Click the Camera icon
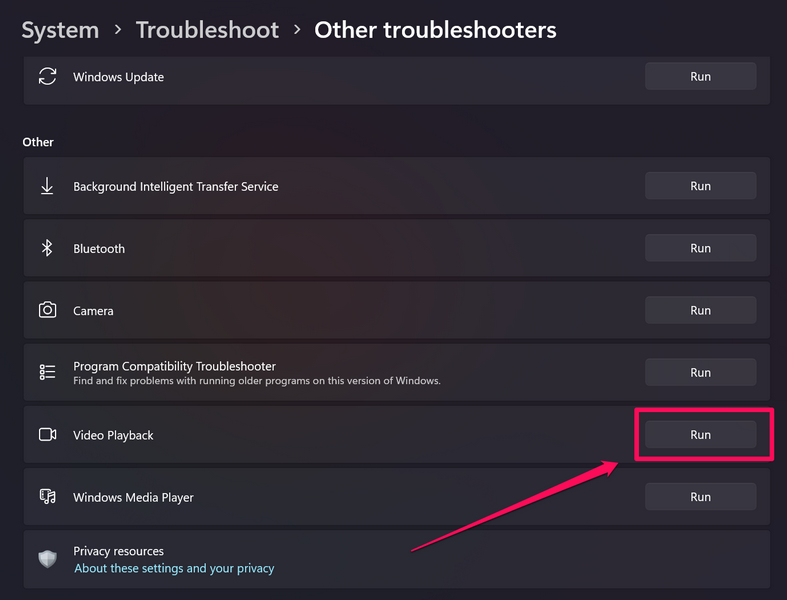The height and width of the screenshot is (600, 787). point(47,311)
